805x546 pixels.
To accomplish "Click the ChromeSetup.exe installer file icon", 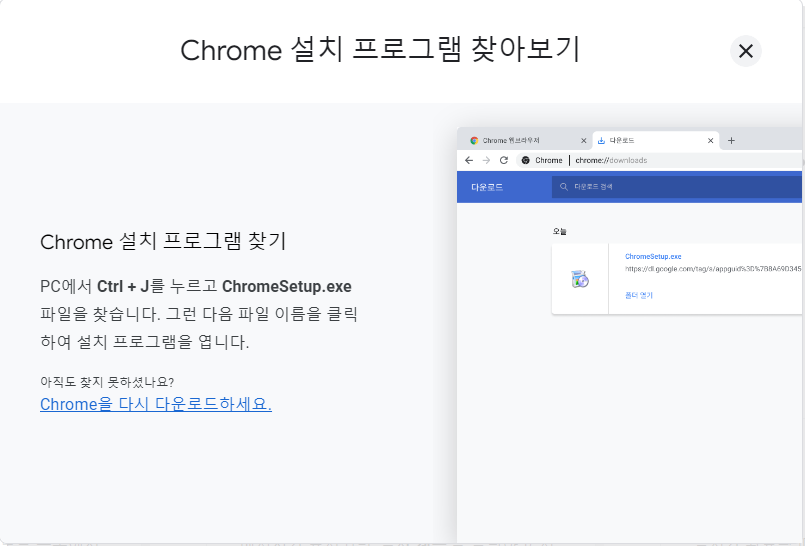I will 580,279.
